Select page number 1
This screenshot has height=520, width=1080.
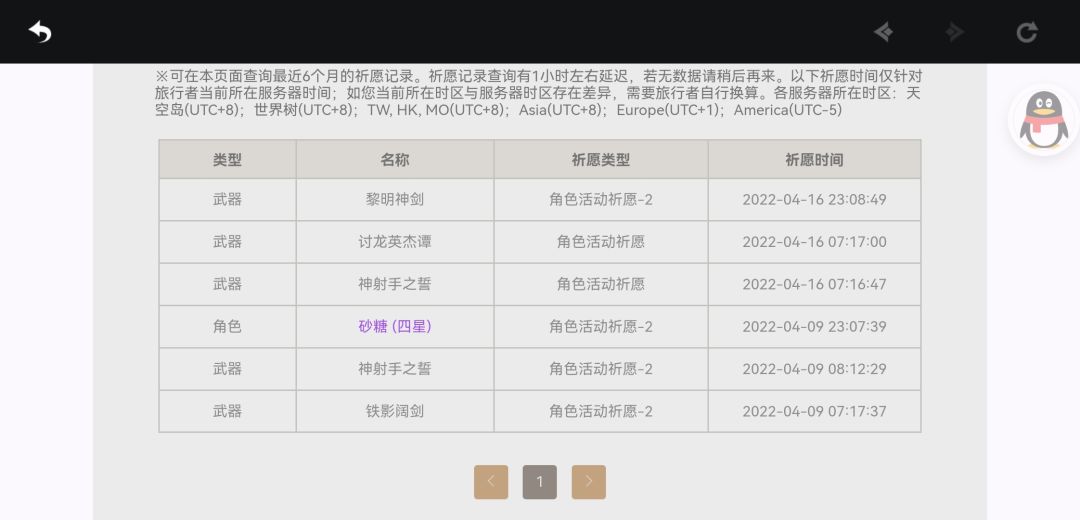[x=540, y=482]
